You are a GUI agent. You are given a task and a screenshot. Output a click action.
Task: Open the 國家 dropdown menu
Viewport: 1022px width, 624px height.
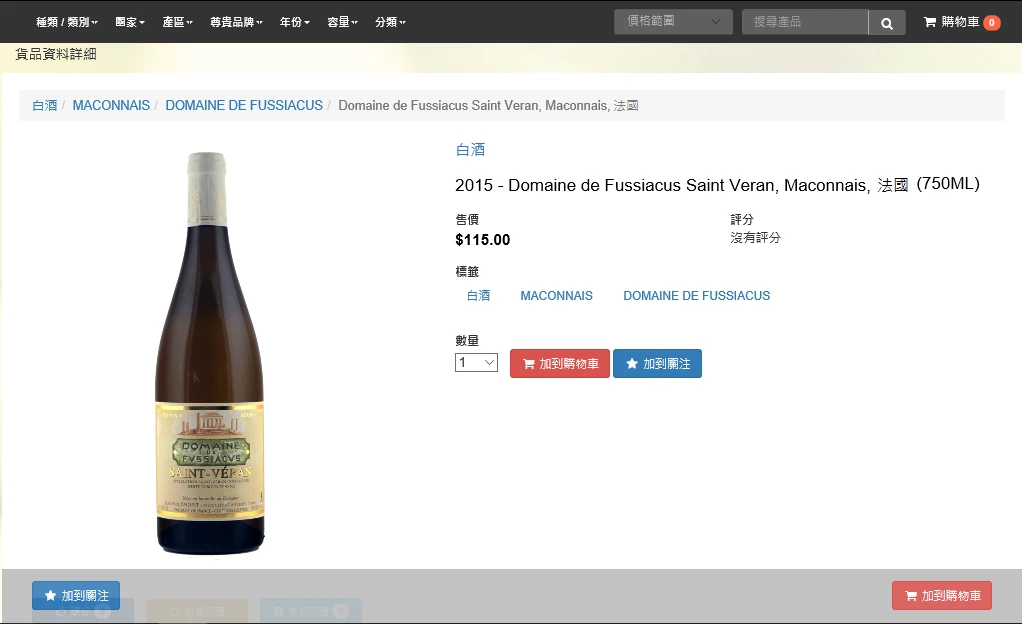point(130,22)
